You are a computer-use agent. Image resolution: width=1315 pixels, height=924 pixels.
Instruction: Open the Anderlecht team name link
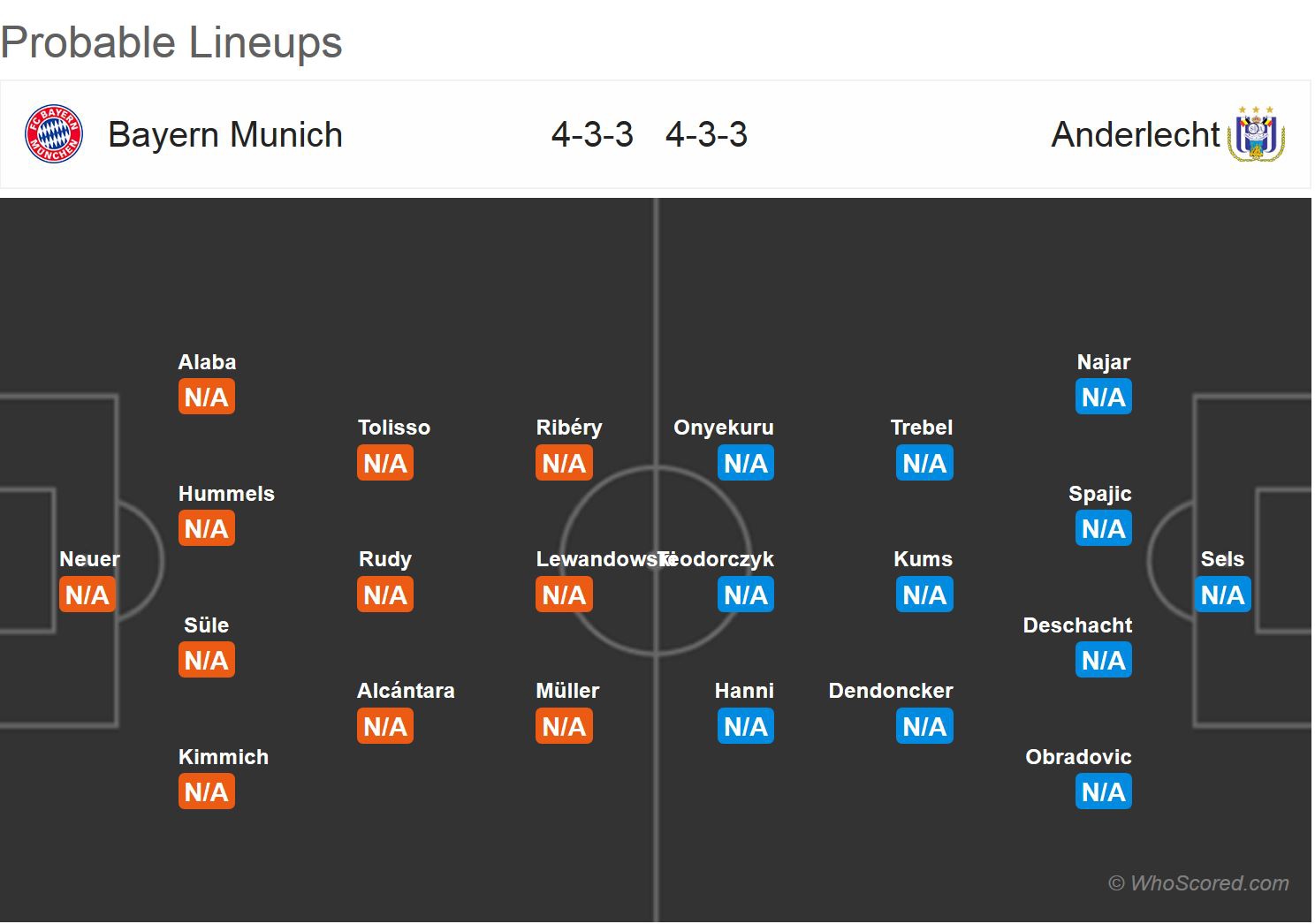pyautogui.click(x=1135, y=134)
